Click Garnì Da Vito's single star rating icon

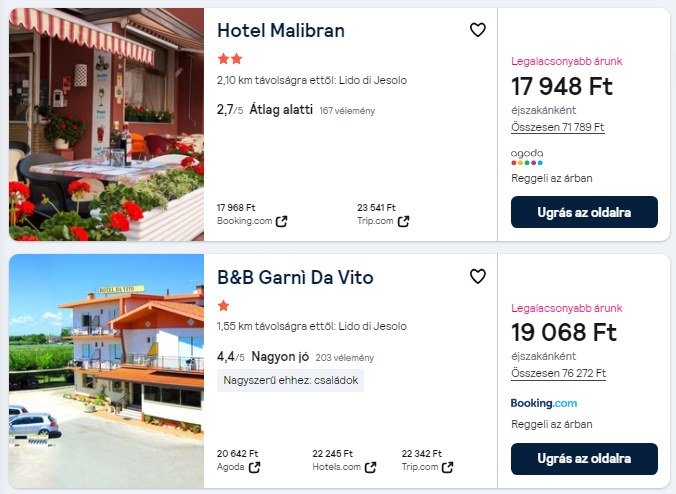pos(223,305)
